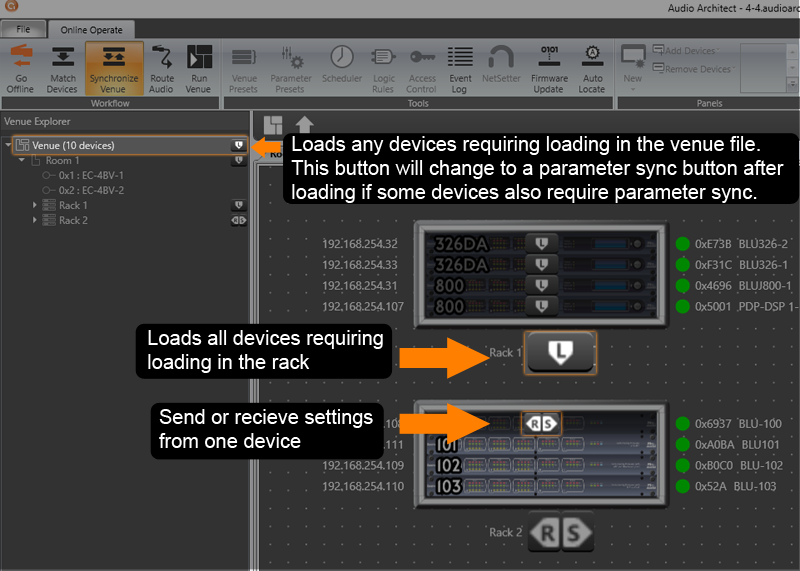Screen dimensions: 800x571
Task: Click green status dot for 0xA0BA BLU101
Action: click(x=682, y=444)
